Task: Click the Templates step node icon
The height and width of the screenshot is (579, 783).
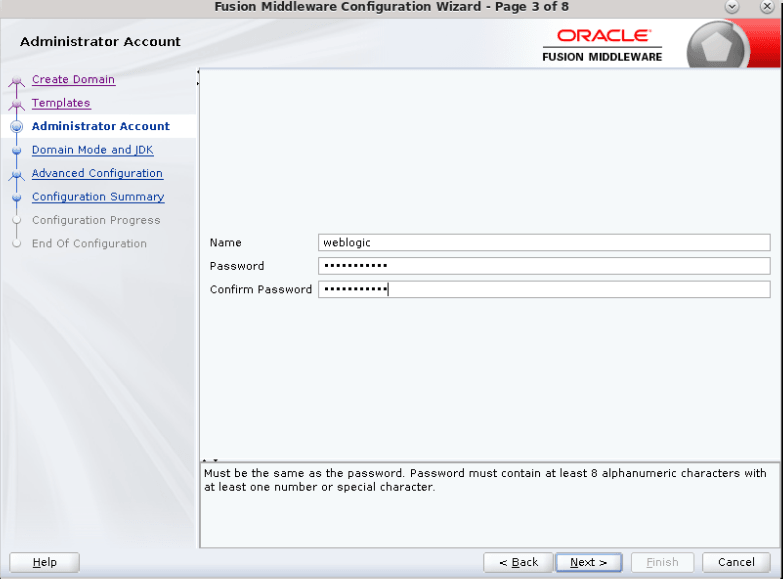Action: click(x=16, y=104)
